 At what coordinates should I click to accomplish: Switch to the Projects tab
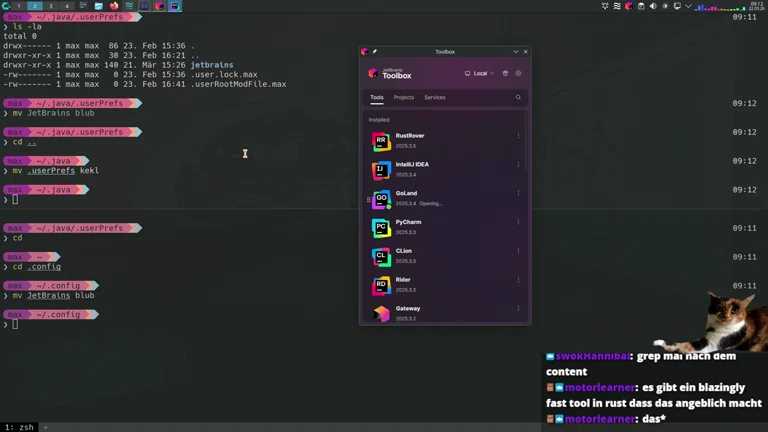pyautogui.click(x=403, y=98)
